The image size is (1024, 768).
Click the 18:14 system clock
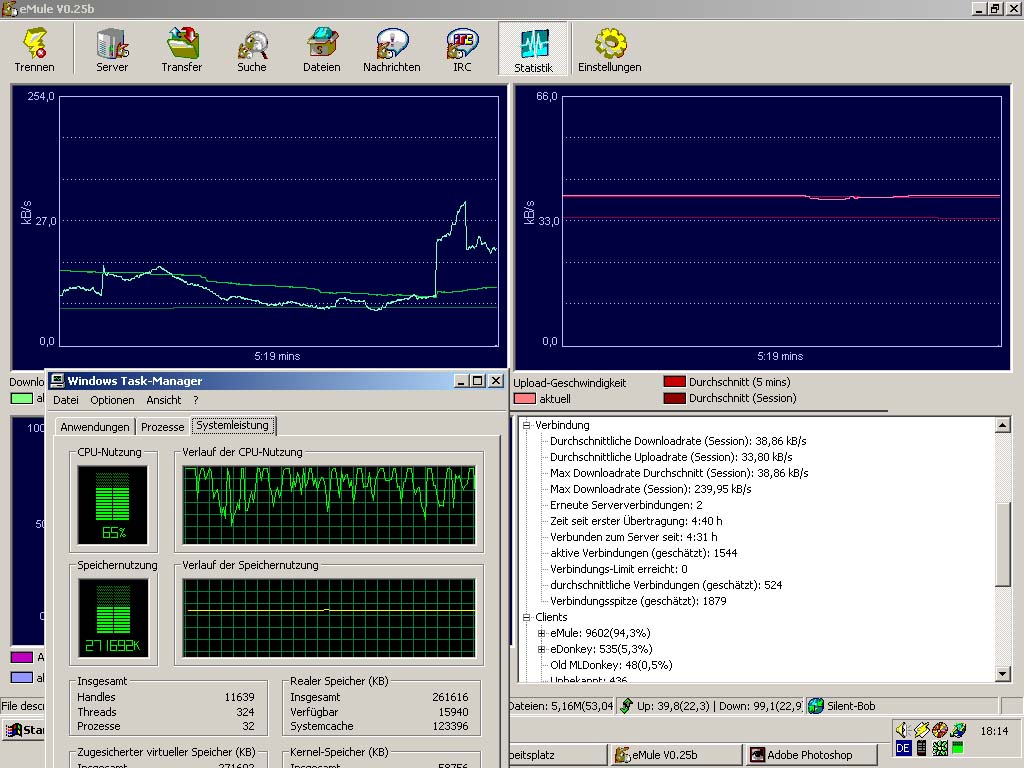pos(994,731)
